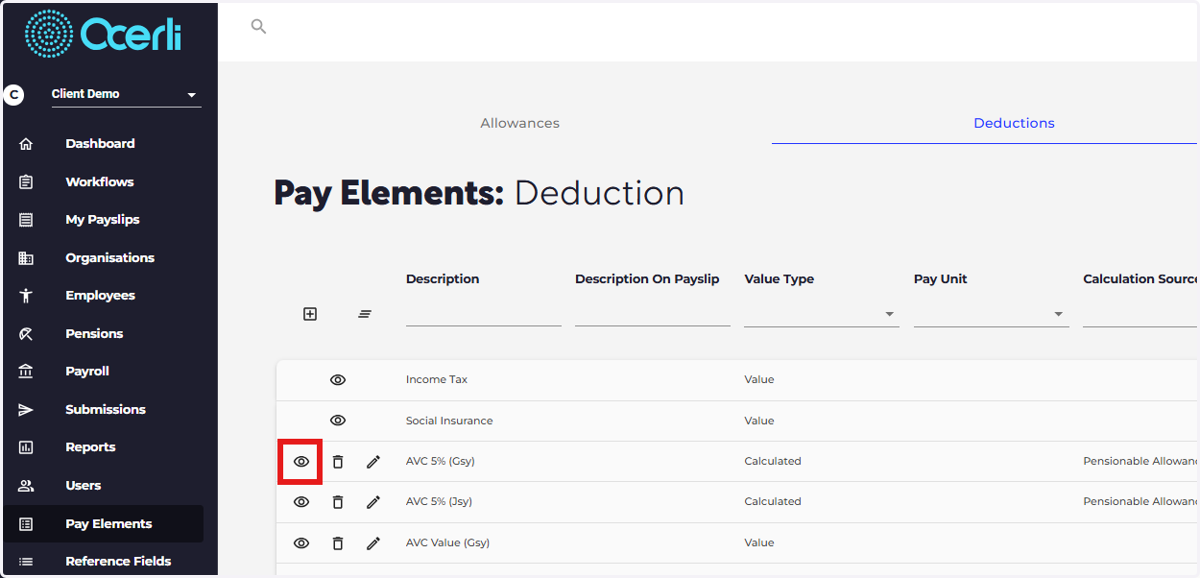Click the Pay Unit column header
This screenshot has width=1200, height=578.
pos(940,279)
